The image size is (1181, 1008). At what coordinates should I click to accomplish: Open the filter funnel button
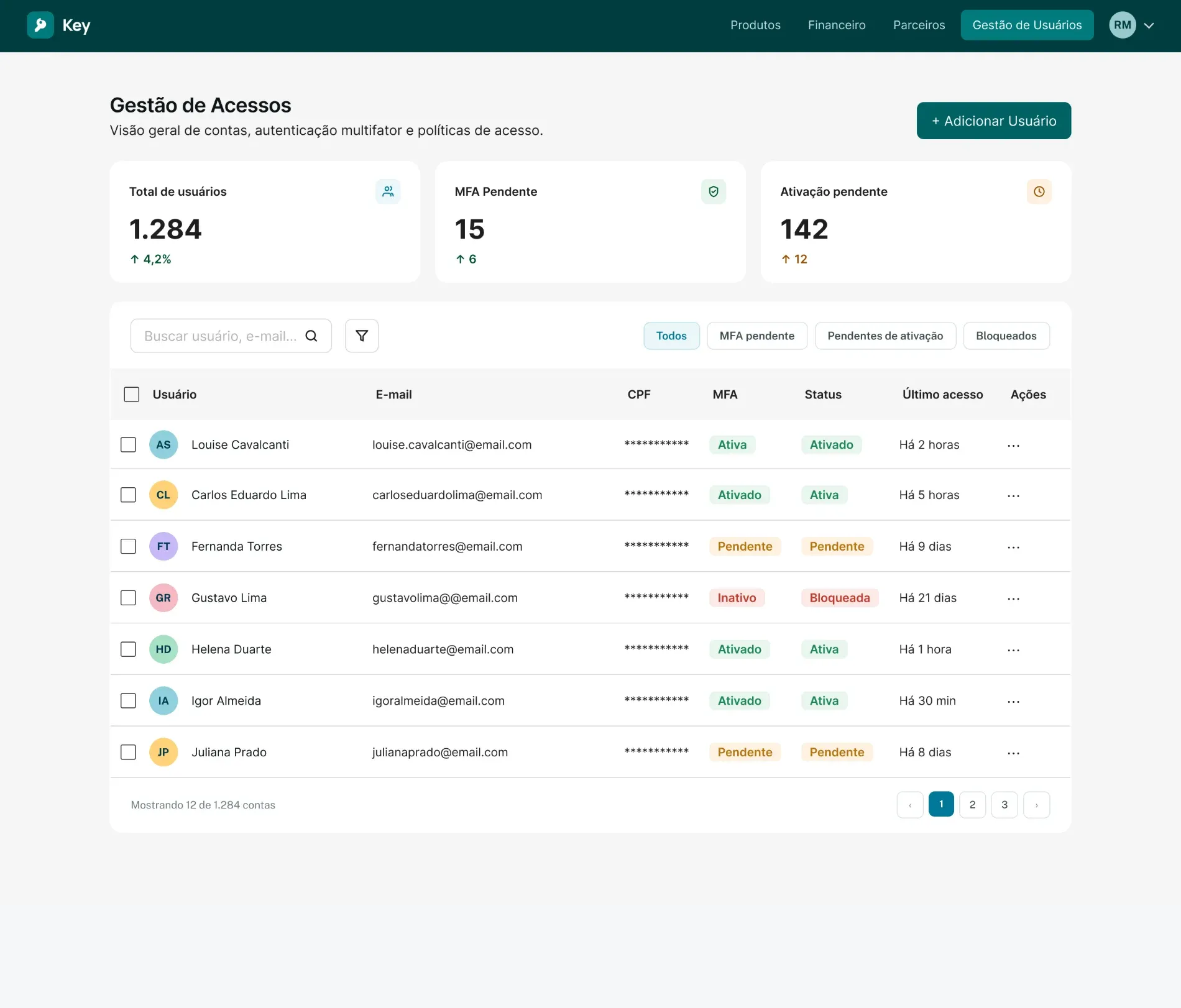point(362,336)
